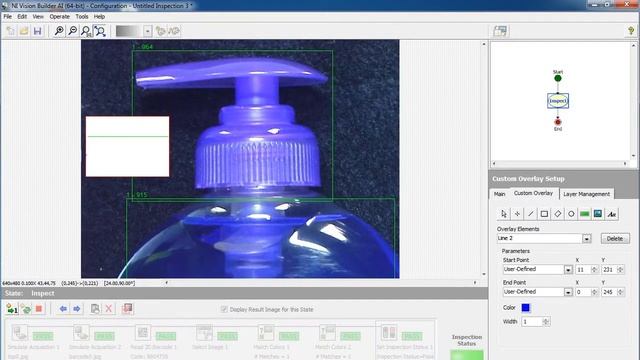Select the Rectangle overlay tool
The image size is (640, 360).
click(544, 214)
